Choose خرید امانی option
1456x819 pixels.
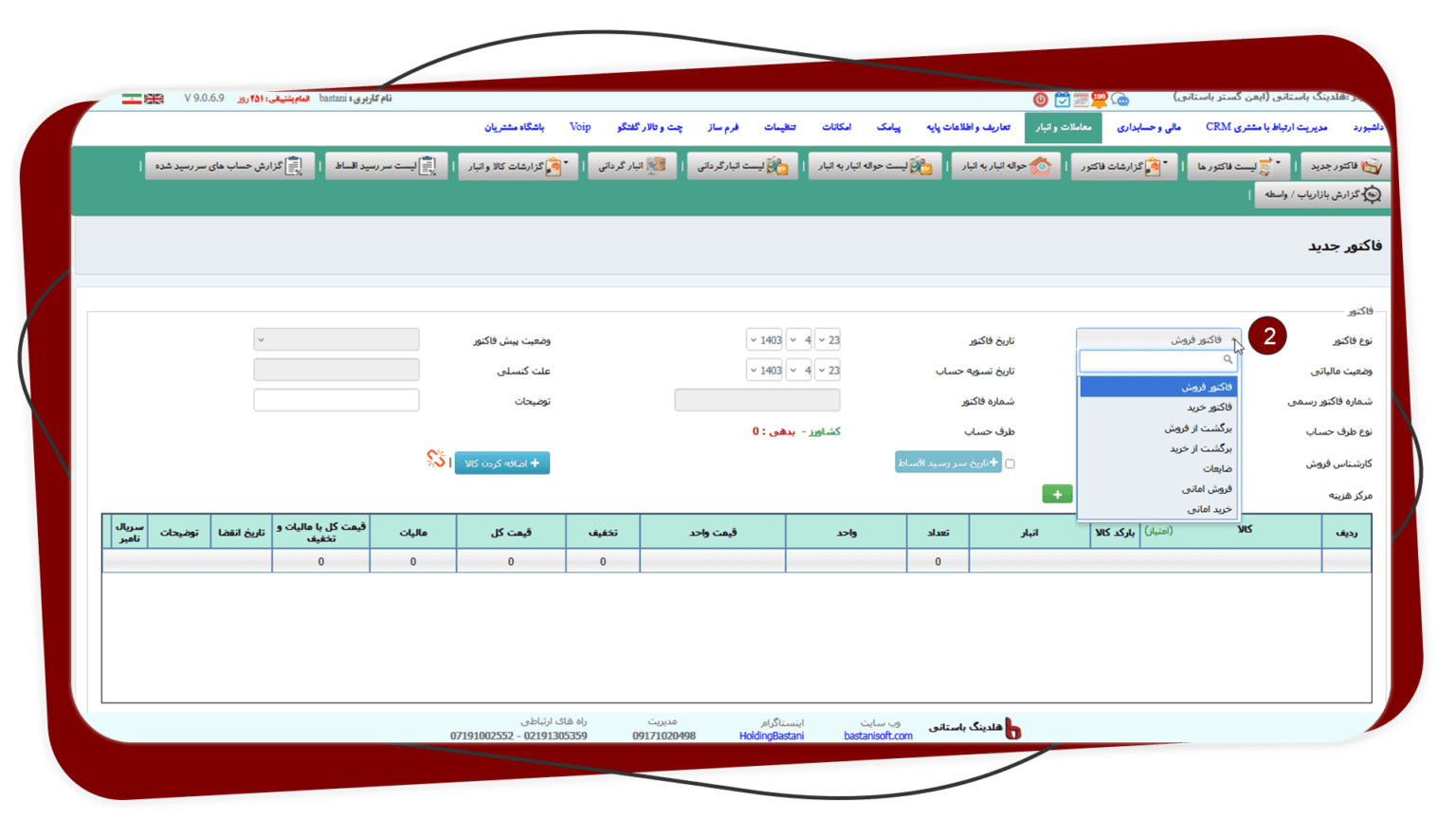tap(1158, 509)
